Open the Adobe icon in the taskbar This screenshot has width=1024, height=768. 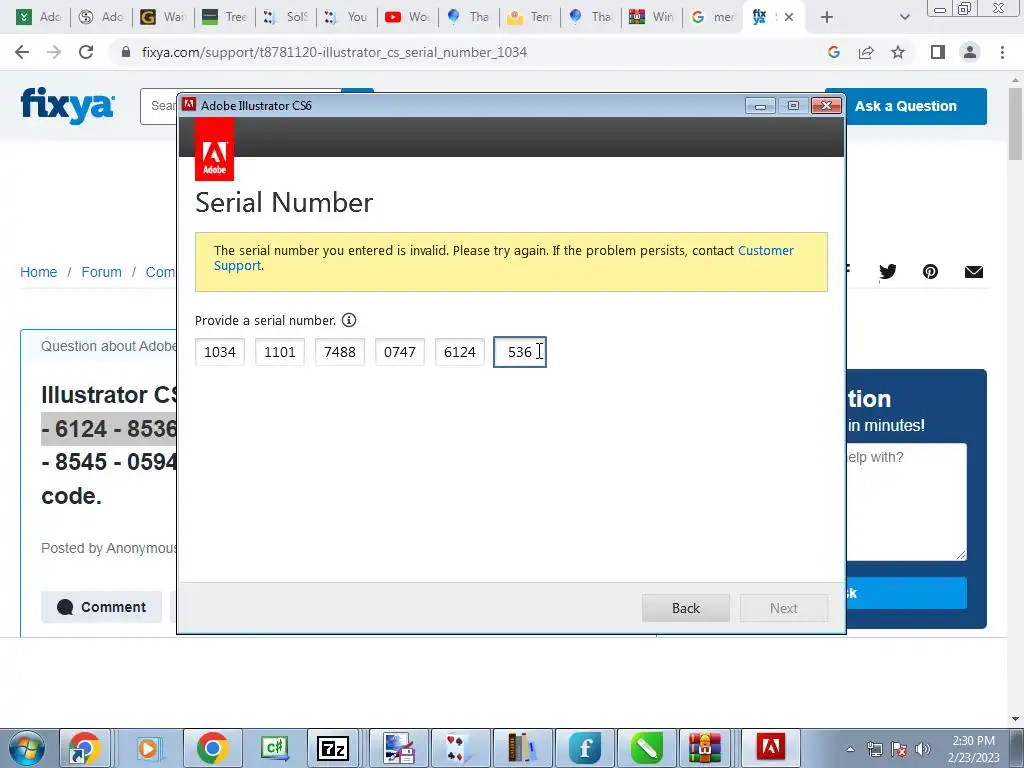click(x=770, y=747)
